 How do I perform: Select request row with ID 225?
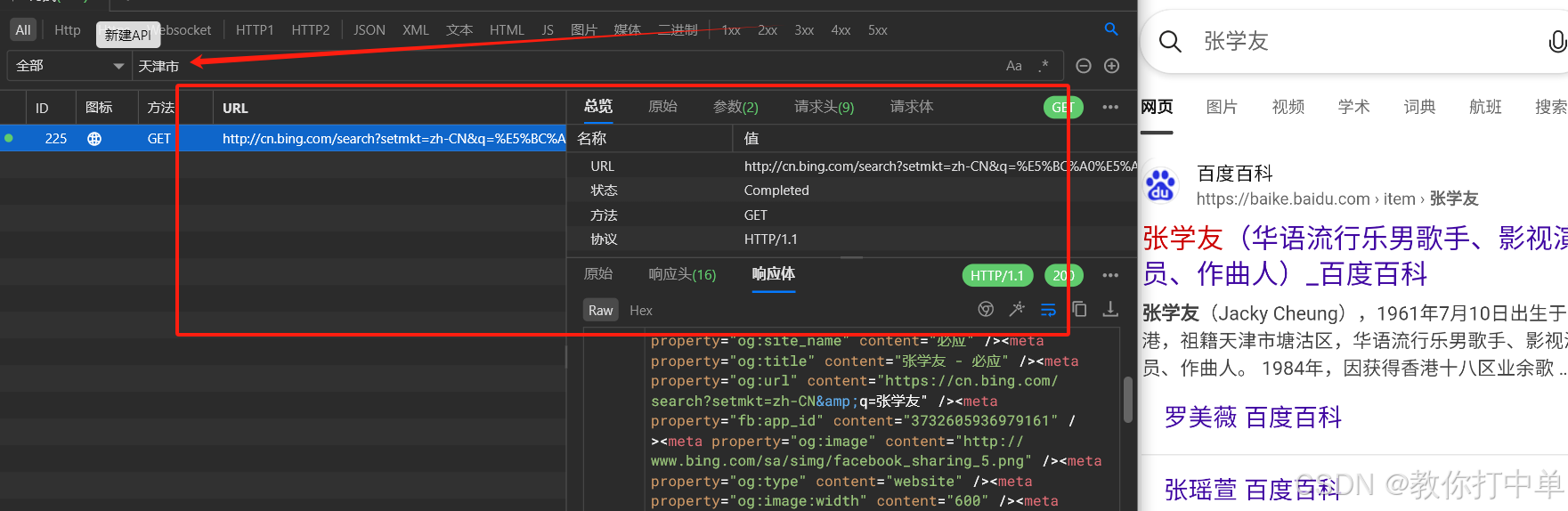pos(283,138)
